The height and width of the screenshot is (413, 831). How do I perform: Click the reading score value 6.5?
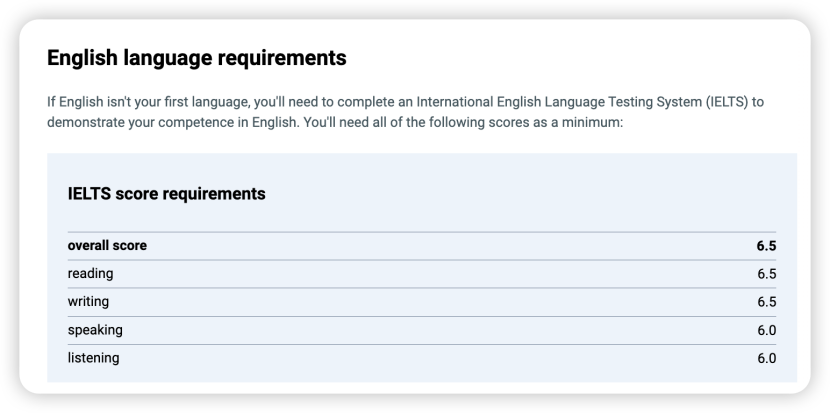point(766,273)
